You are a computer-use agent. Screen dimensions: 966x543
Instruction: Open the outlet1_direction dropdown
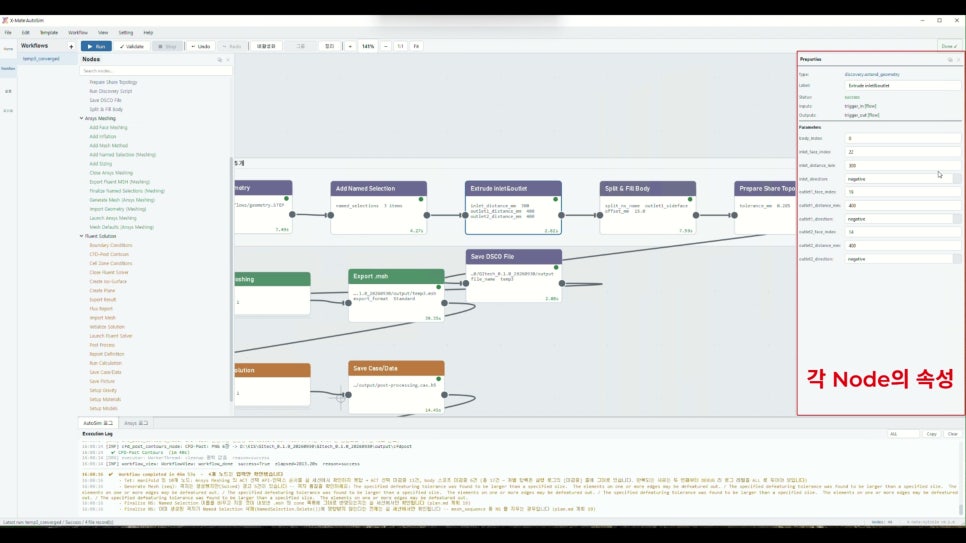pyautogui.click(x=903, y=219)
